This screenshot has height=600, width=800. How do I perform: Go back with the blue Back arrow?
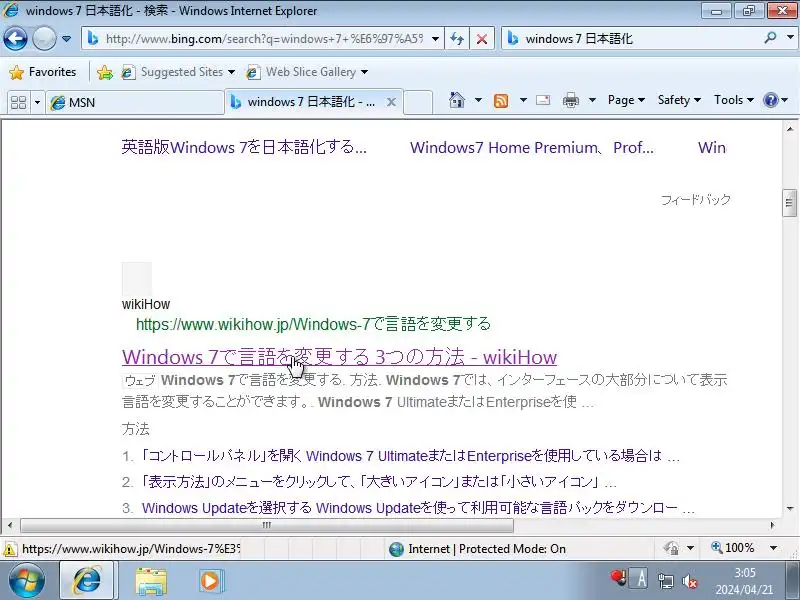coord(15,38)
